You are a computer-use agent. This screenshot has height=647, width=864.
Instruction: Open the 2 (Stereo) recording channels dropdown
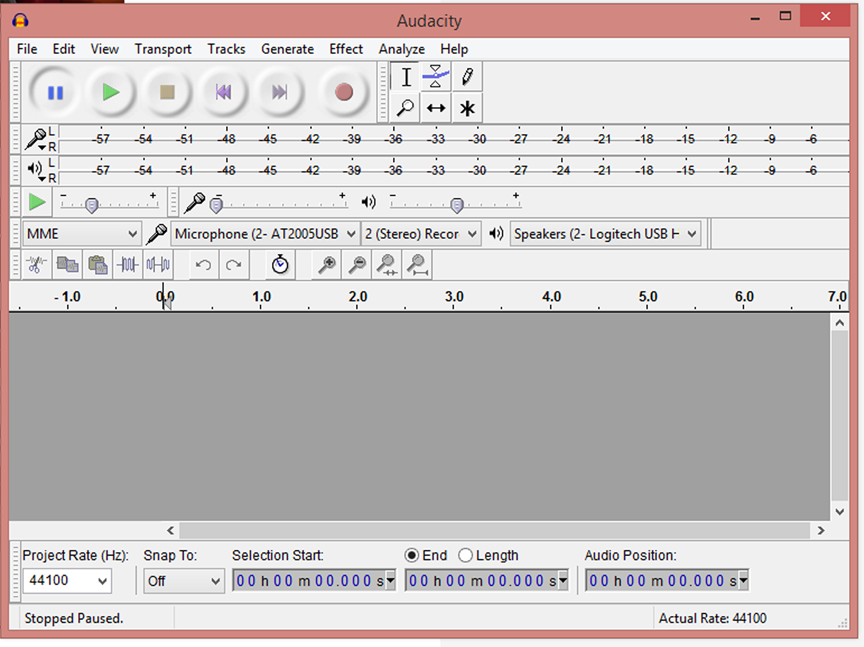pyautogui.click(x=420, y=234)
